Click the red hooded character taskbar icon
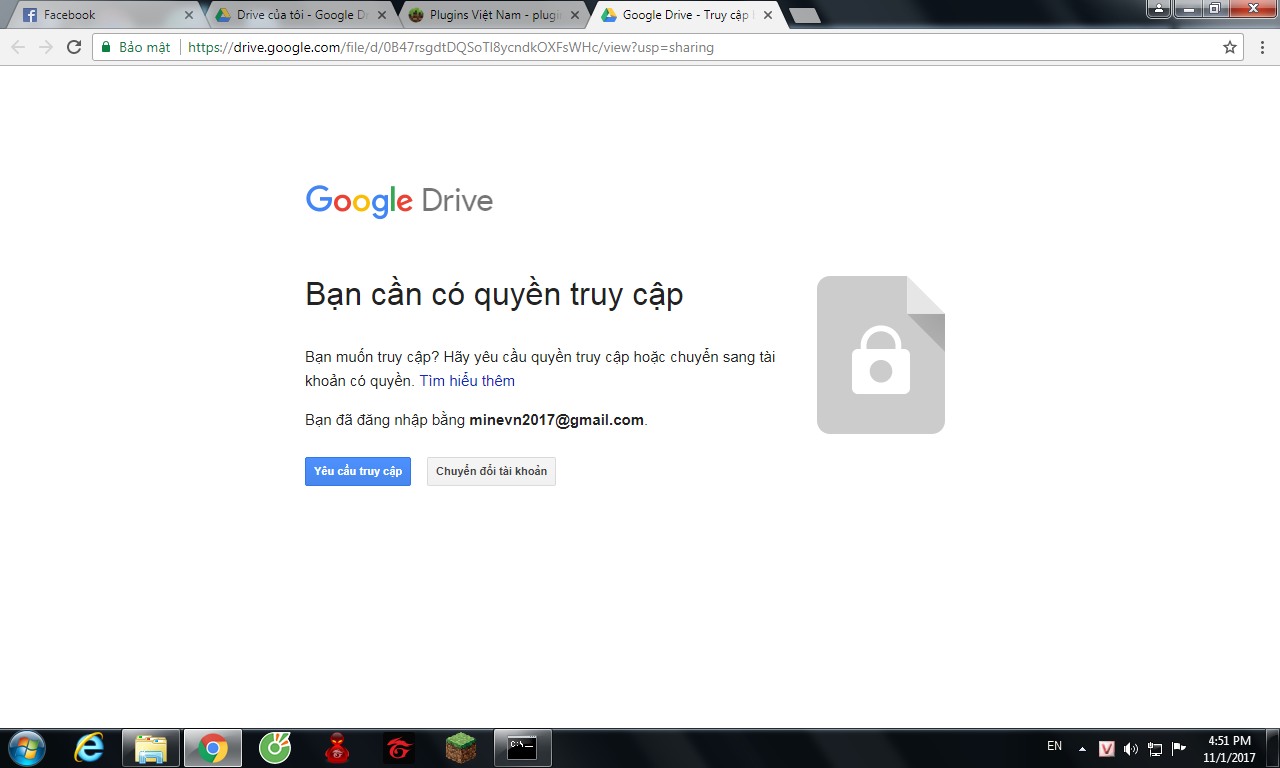Viewport: 1280px width, 768px height. point(336,748)
